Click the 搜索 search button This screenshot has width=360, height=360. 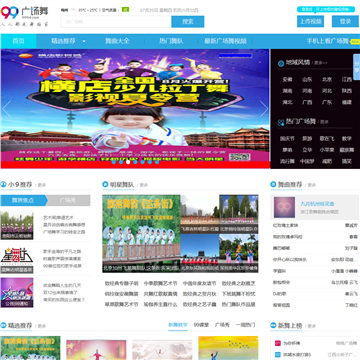tap(188, 22)
